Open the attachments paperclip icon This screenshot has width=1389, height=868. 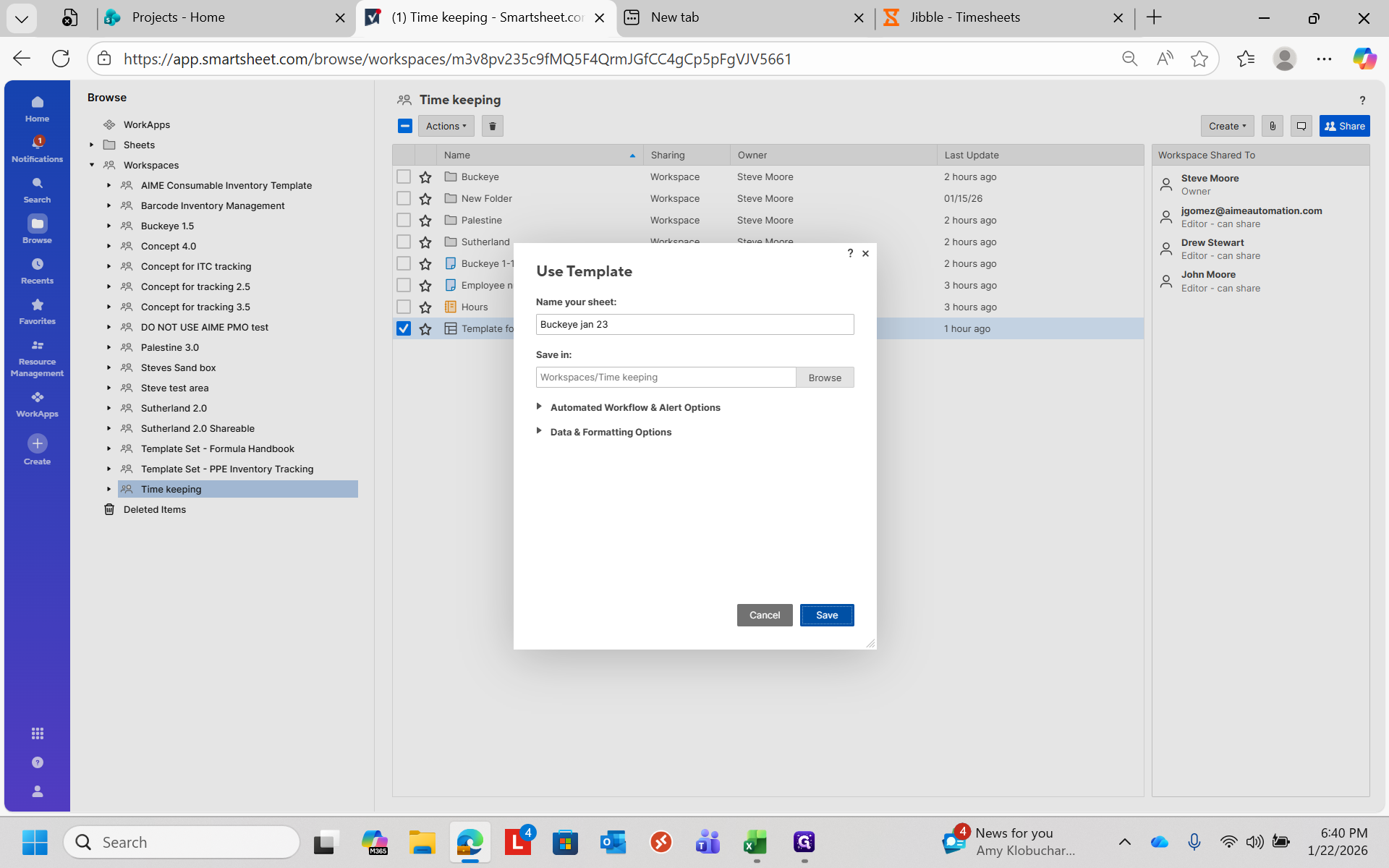click(x=1273, y=126)
